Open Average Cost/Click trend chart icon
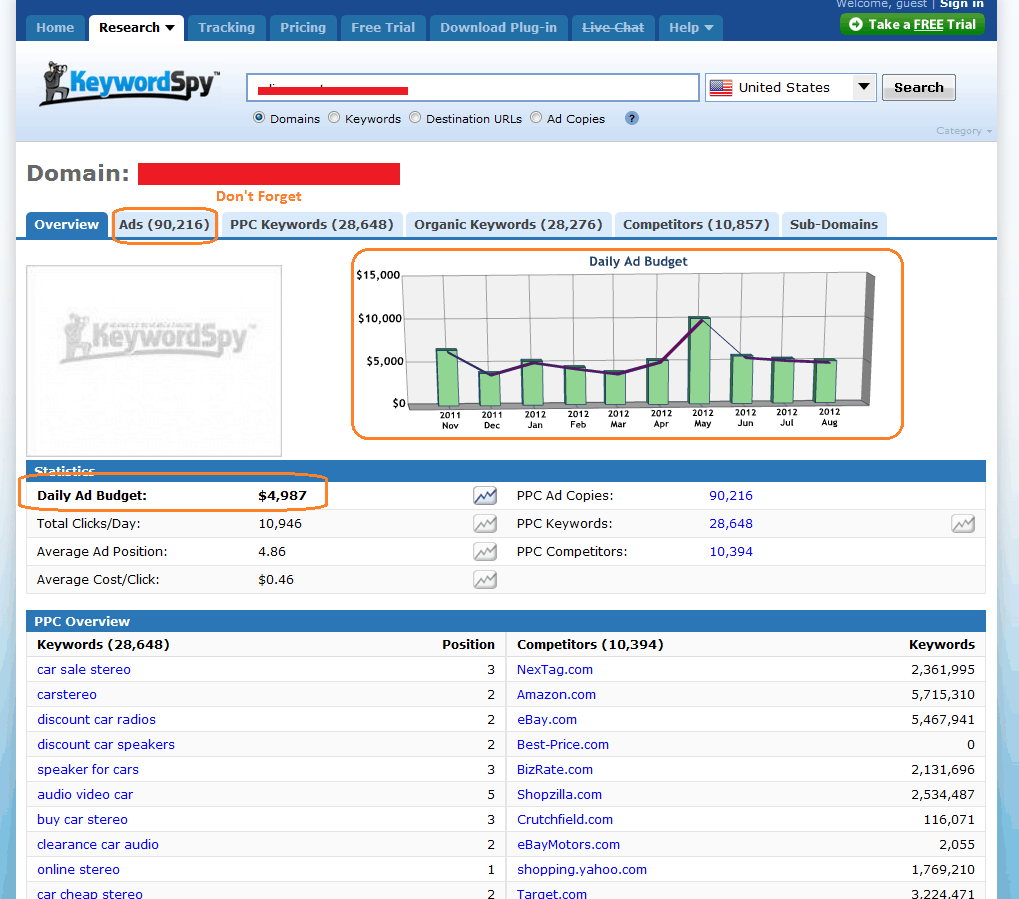This screenshot has height=899, width=1019. pyautogui.click(x=485, y=580)
